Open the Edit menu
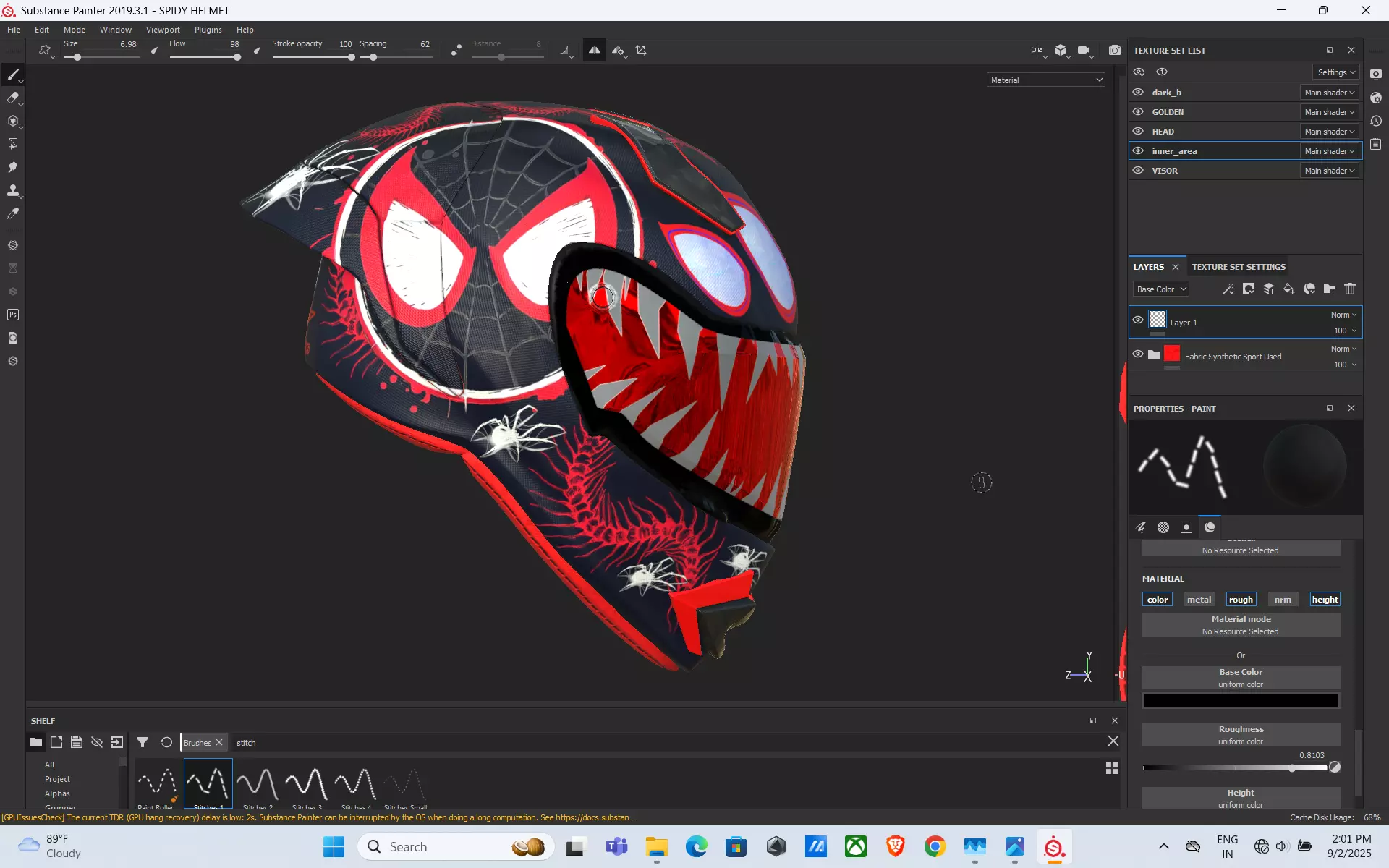This screenshot has height=868, width=1389. [x=42, y=30]
